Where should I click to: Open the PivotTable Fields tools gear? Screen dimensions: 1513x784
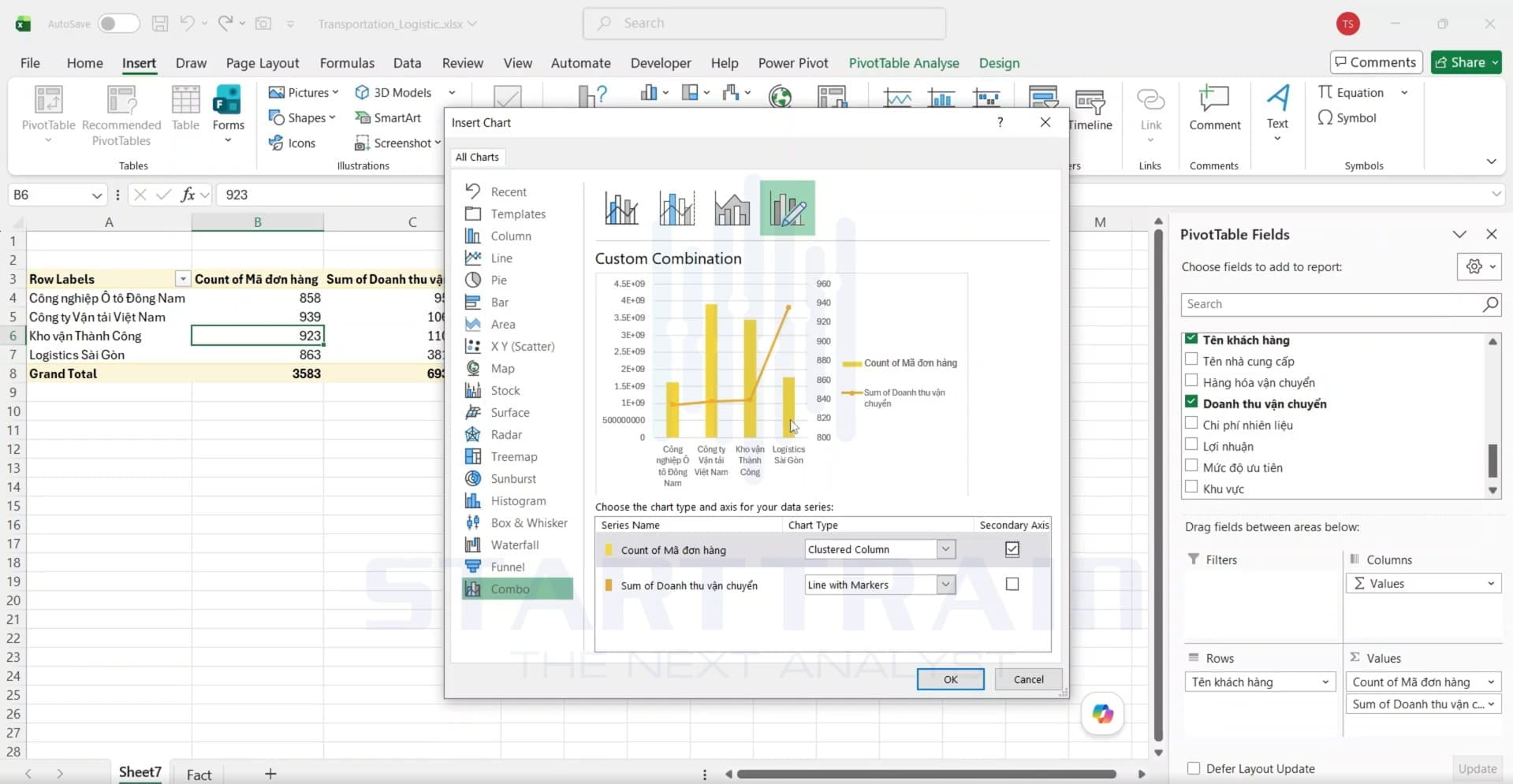point(1479,266)
